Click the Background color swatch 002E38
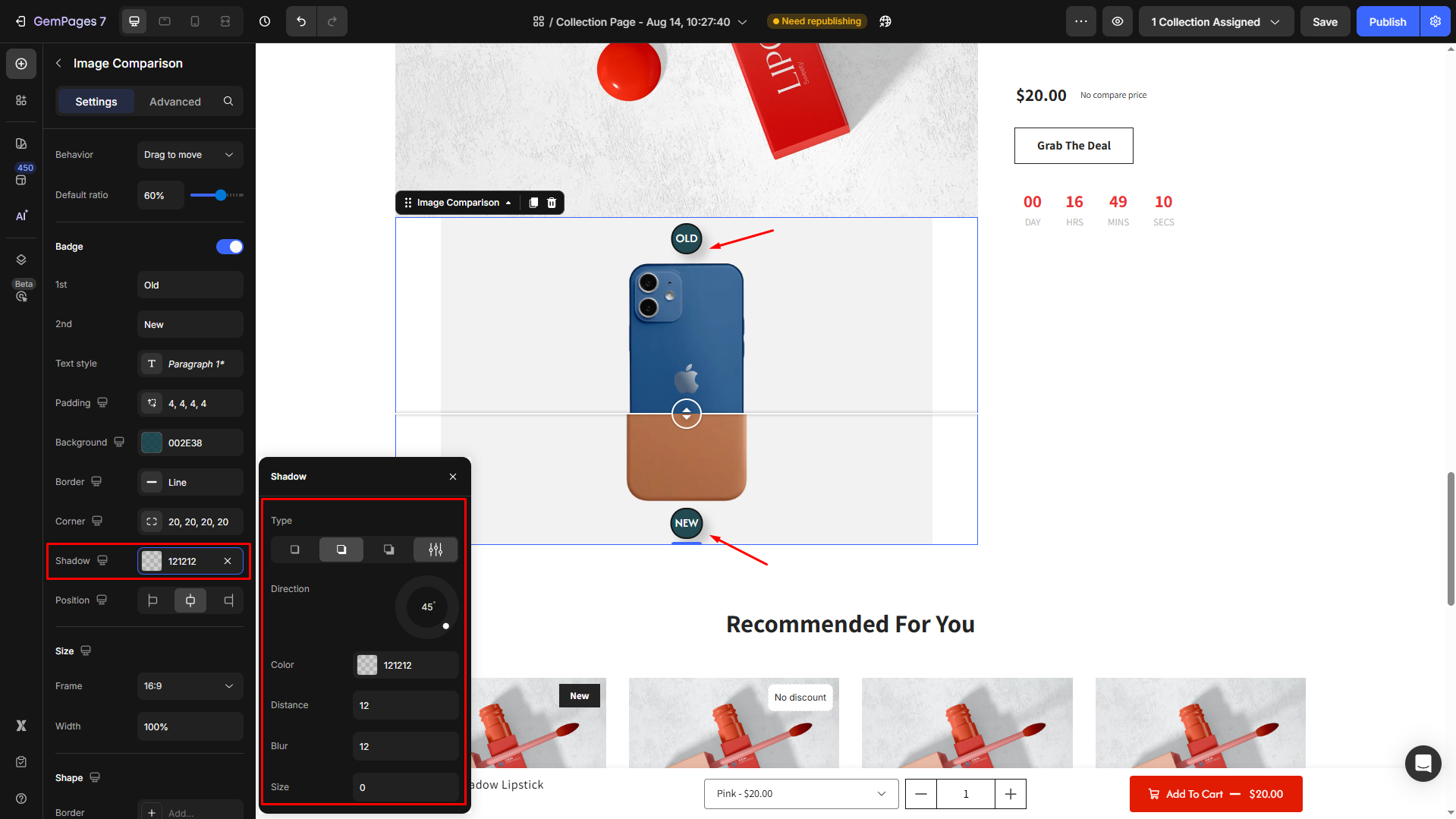The height and width of the screenshot is (819, 1456). tap(152, 443)
